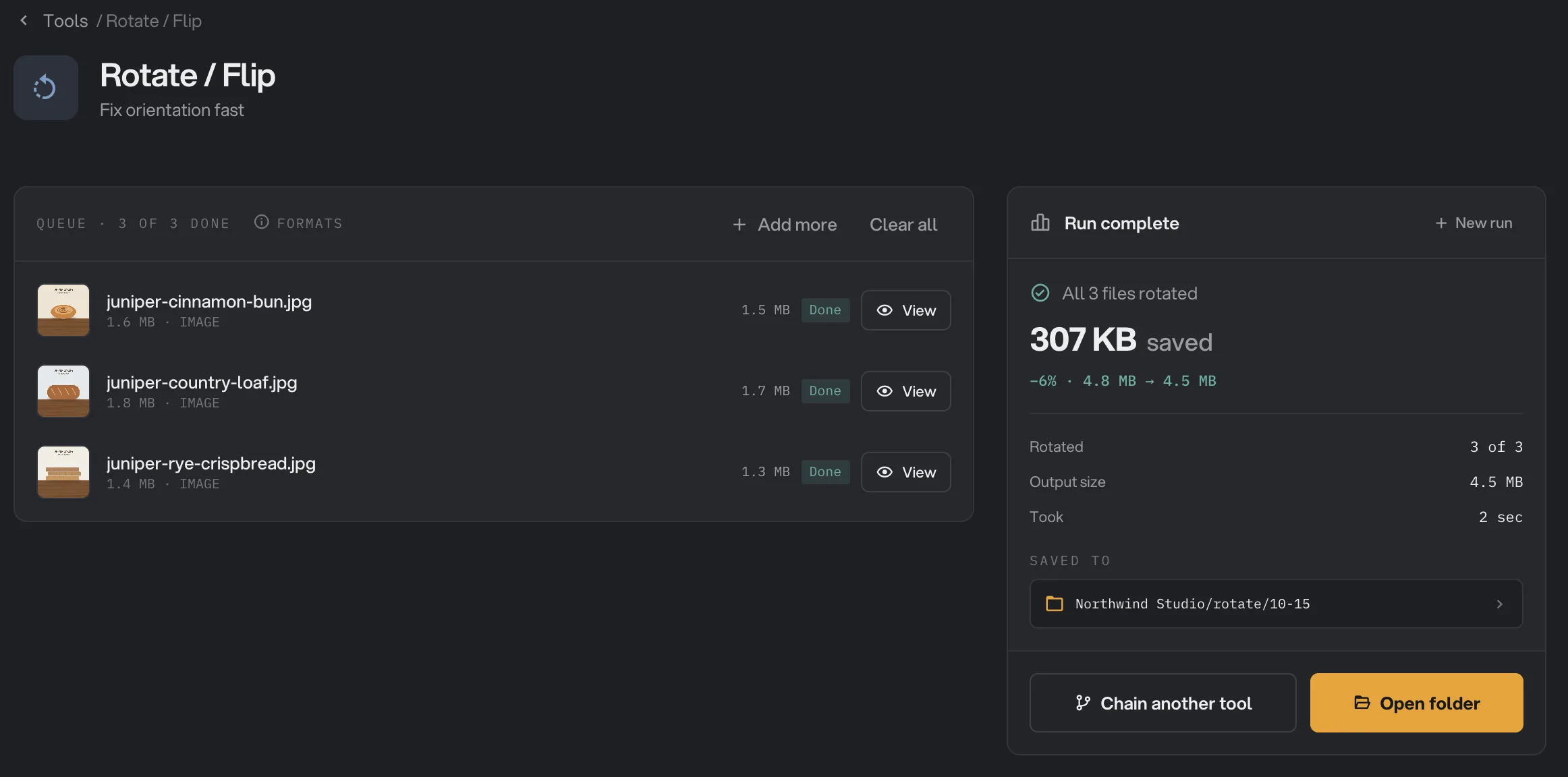Screen dimensions: 1568x777
Task: Click the Rotate / Flip tool icon
Action: (46, 88)
